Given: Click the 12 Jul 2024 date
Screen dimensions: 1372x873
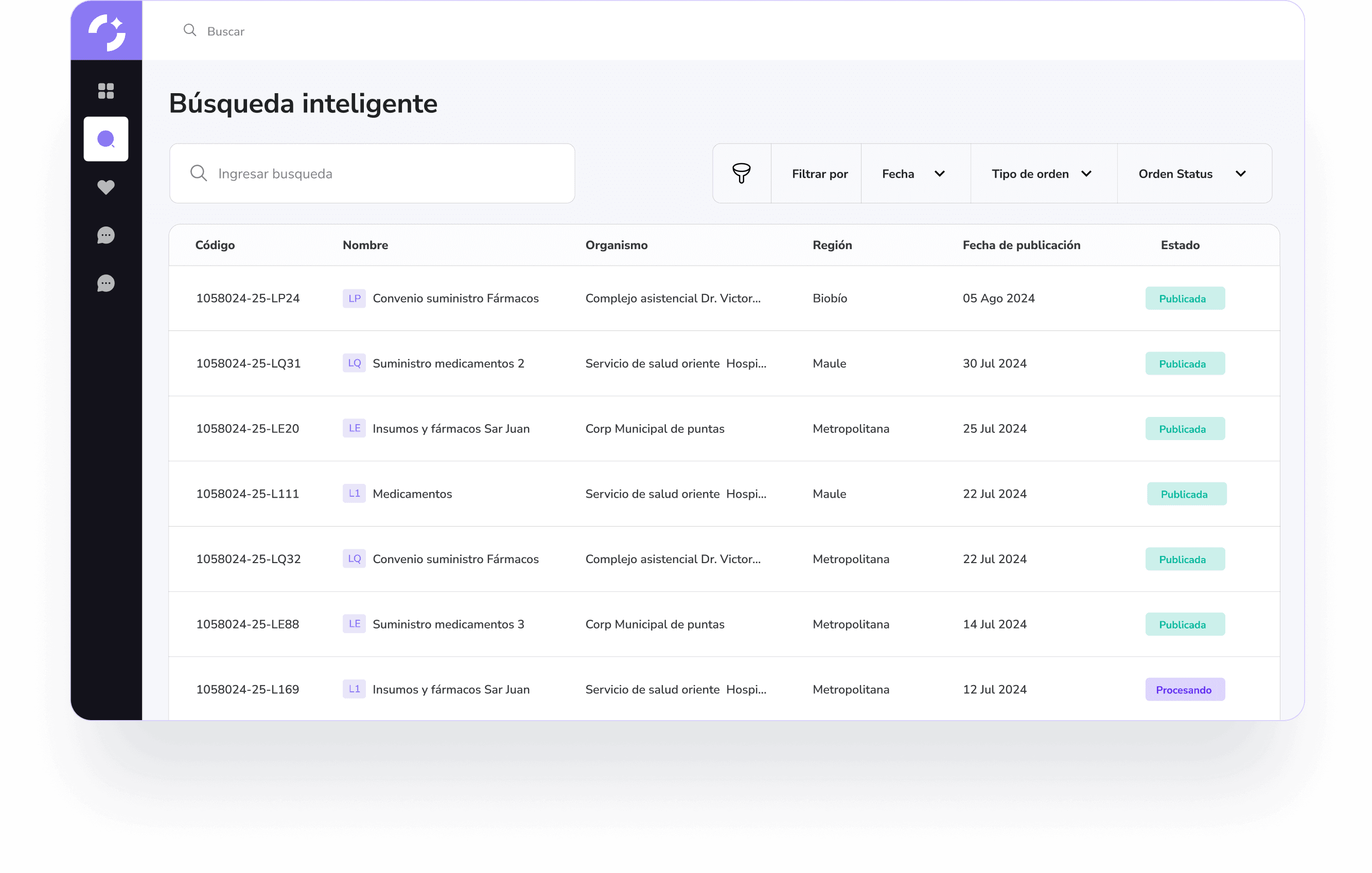Looking at the screenshot, I should (x=994, y=690).
